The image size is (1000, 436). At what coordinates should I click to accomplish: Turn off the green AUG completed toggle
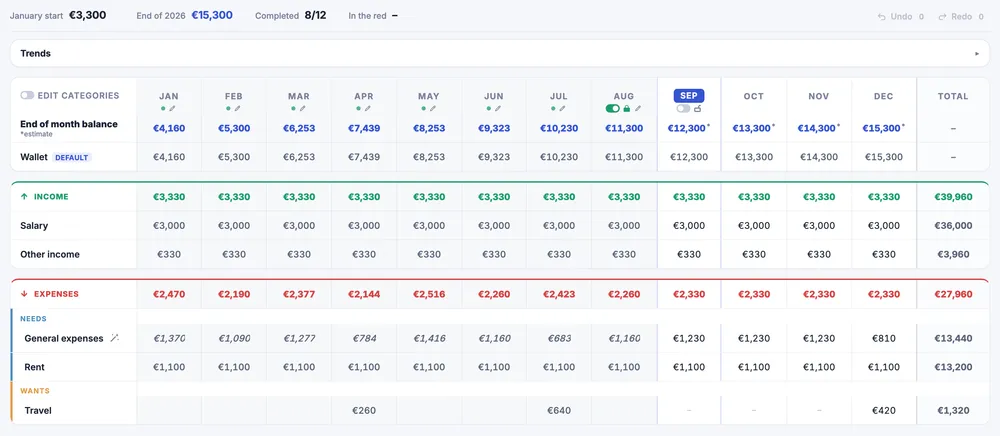tap(613, 108)
